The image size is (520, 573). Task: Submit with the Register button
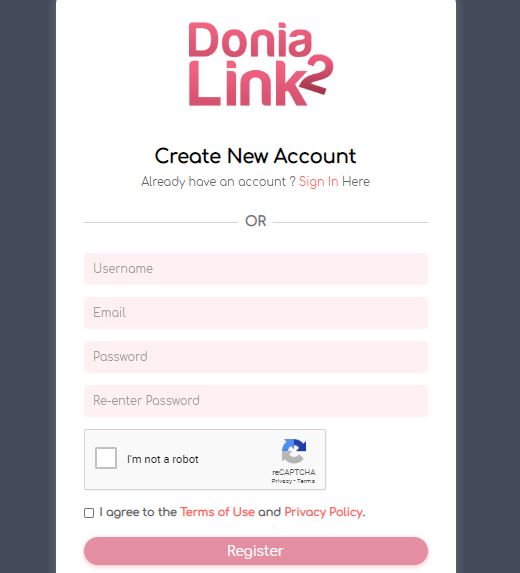pyautogui.click(x=256, y=551)
